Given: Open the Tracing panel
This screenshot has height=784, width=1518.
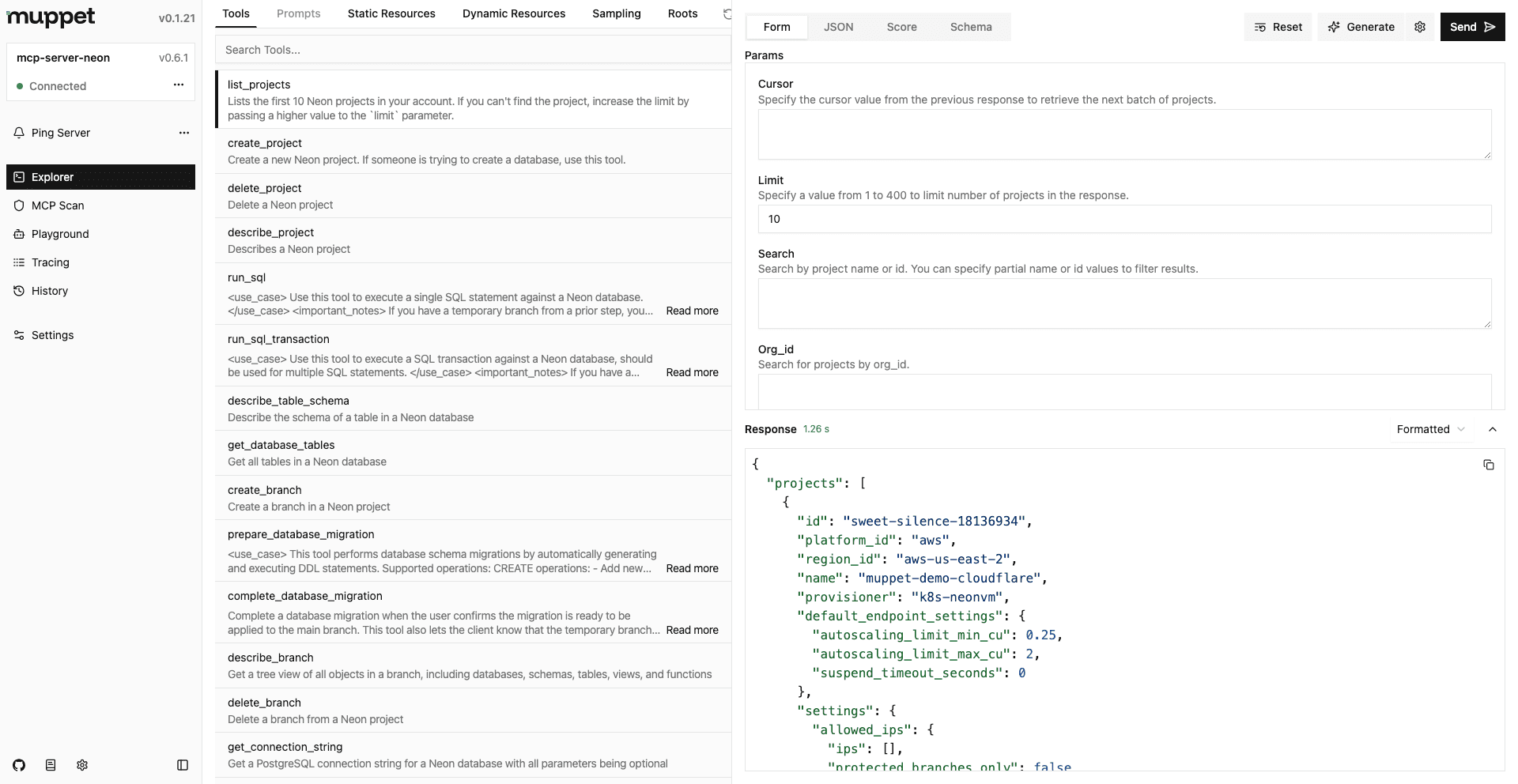Looking at the screenshot, I should click(51, 262).
